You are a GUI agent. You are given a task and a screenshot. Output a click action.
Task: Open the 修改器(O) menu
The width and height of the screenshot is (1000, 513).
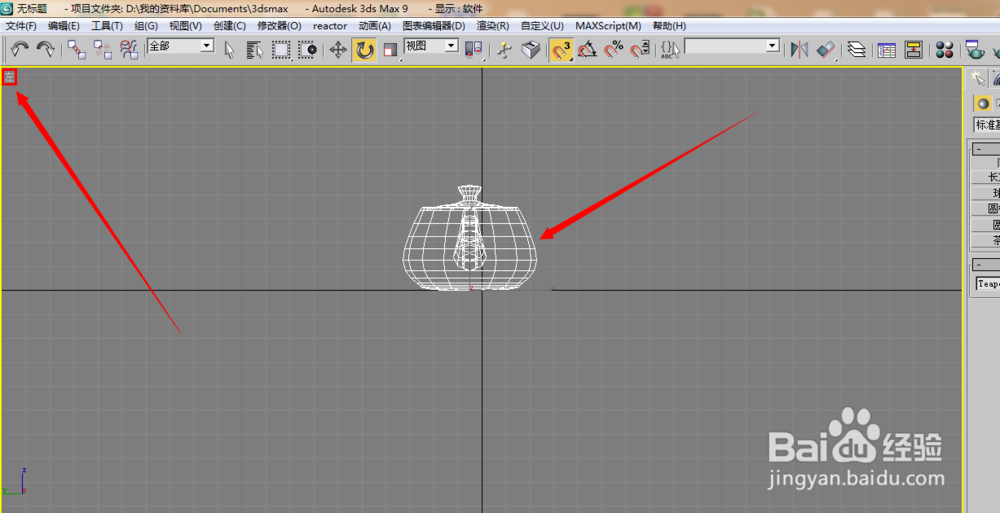coord(279,26)
